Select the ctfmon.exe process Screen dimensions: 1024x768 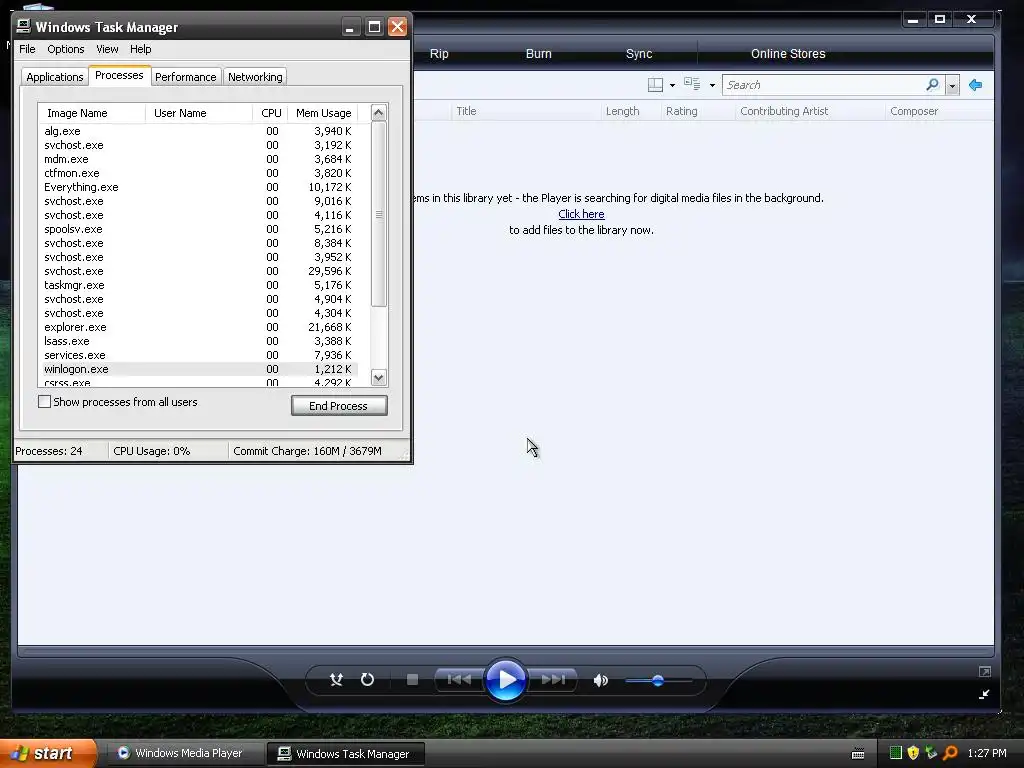(198, 173)
